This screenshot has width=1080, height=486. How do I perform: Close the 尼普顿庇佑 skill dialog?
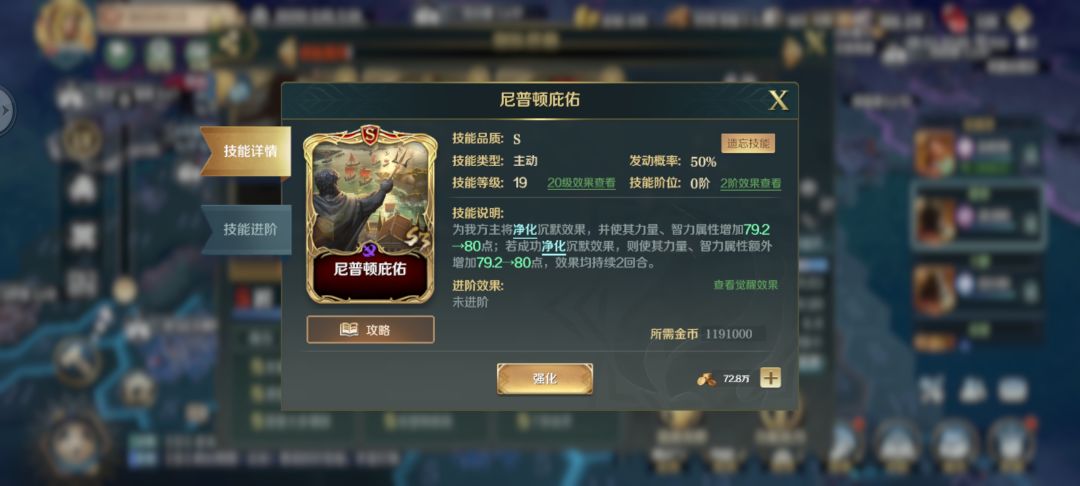[x=778, y=101]
